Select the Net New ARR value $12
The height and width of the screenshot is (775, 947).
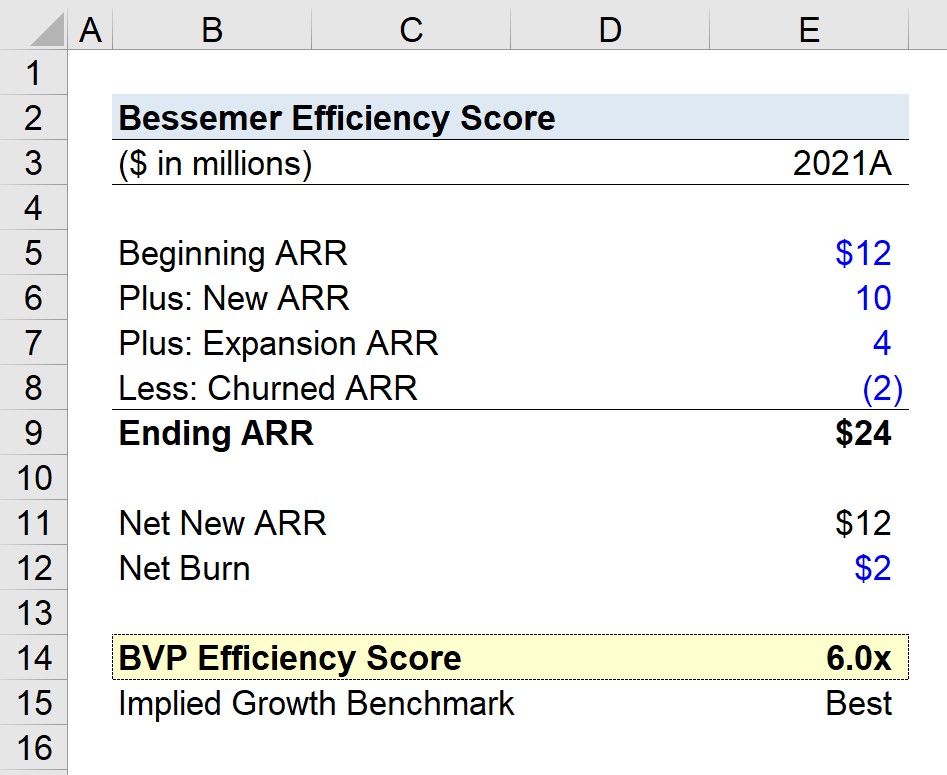click(x=863, y=523)
